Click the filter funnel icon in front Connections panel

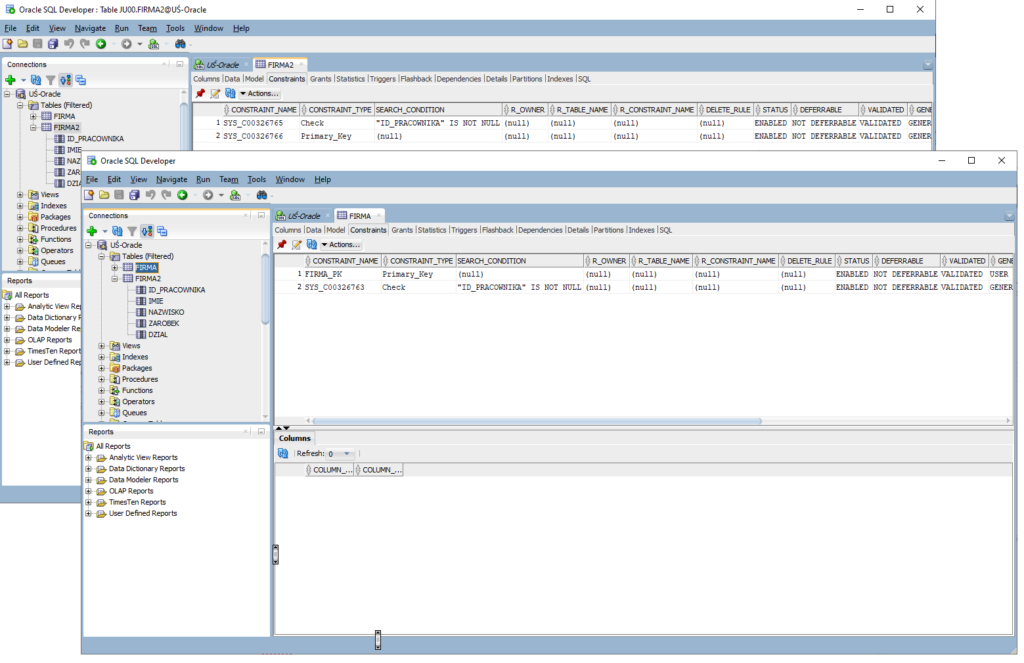(131, 231)
